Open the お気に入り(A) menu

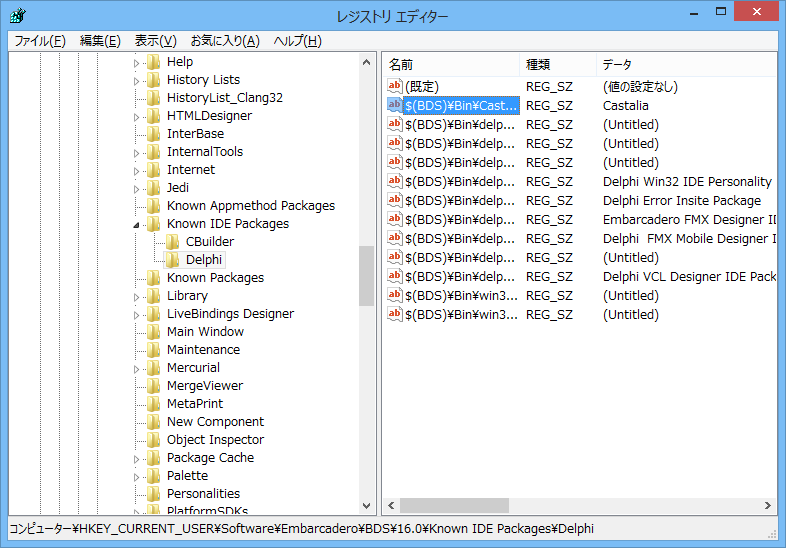pyautogui.click(x=224, y=41)
